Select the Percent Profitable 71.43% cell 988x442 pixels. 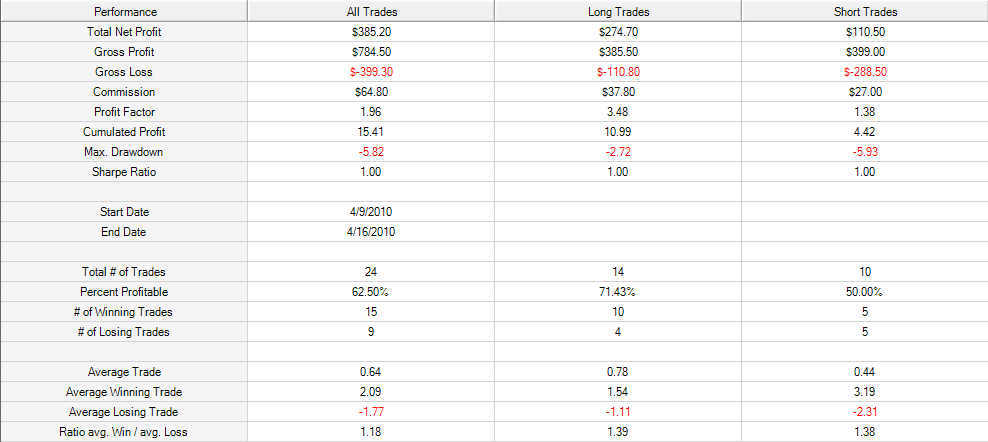(618, 292)
